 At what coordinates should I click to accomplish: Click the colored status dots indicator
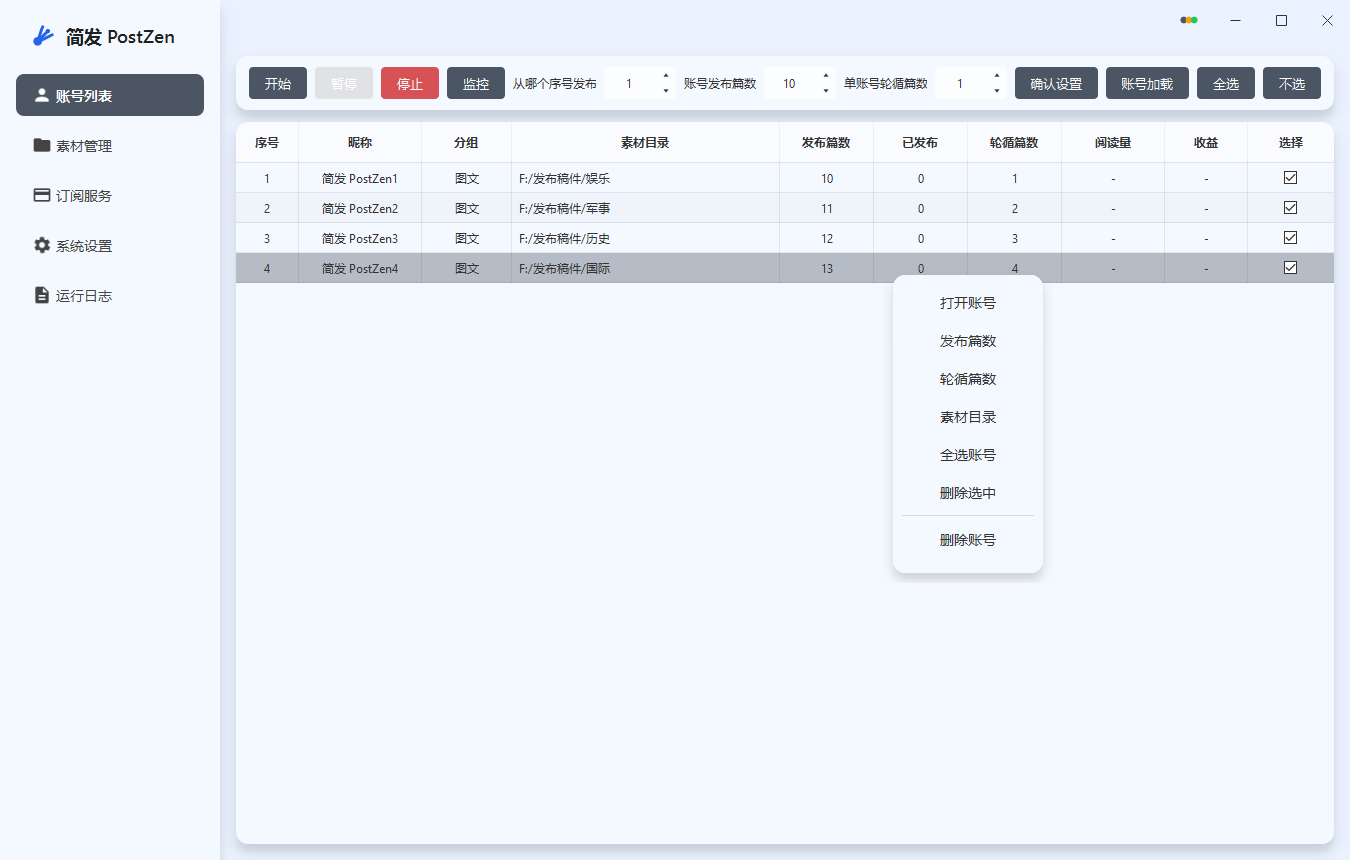pos(1188,19)
